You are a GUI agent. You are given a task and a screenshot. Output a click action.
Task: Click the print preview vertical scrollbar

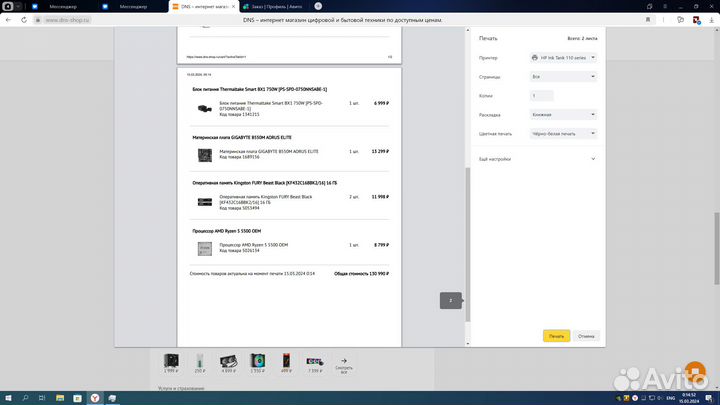point(468,244)
